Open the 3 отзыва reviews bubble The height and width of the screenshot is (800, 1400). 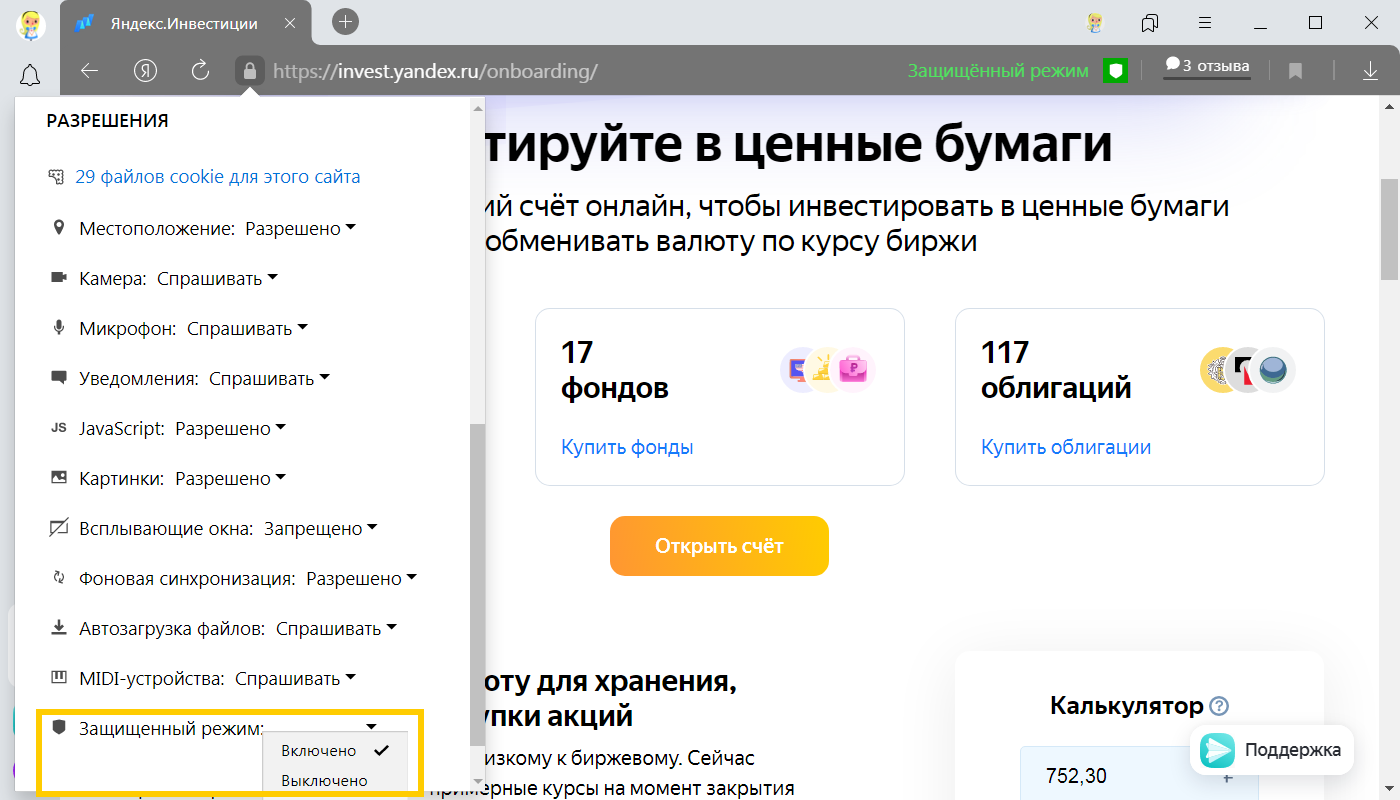click(1206, 66)
